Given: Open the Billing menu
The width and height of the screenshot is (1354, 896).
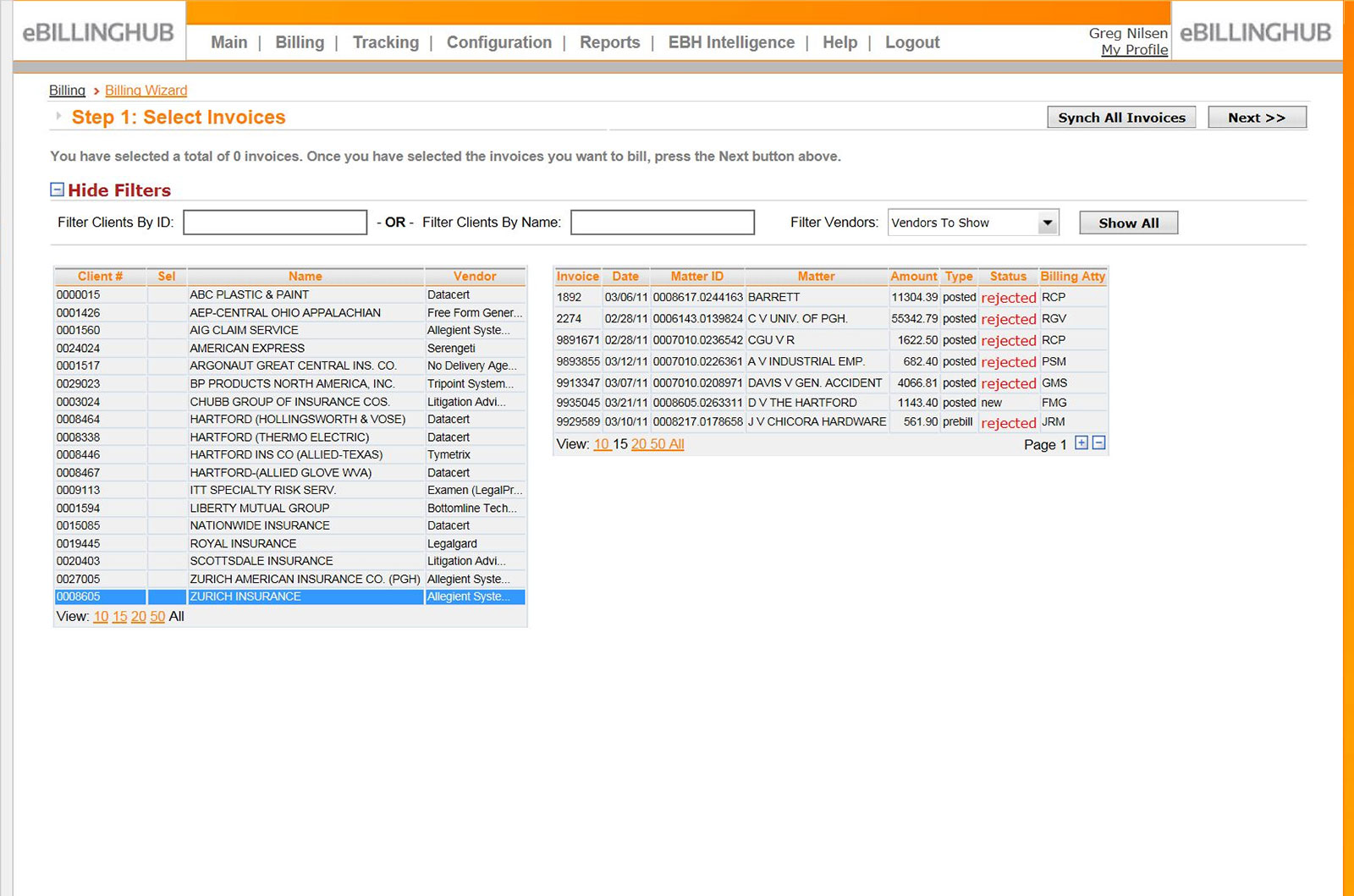Looking at the screenshot, I should pyautogui.click(x=300, y=42).
